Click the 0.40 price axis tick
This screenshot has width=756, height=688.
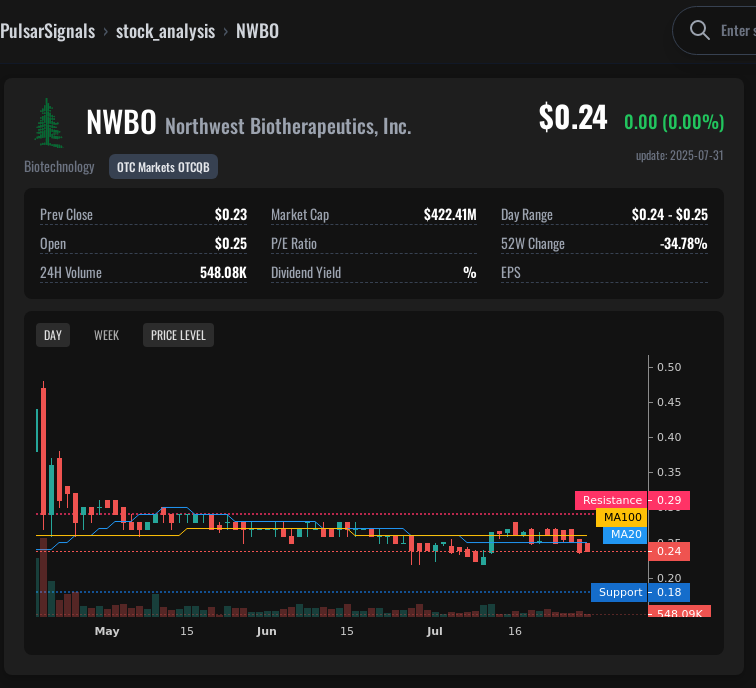tap(669, 437)
